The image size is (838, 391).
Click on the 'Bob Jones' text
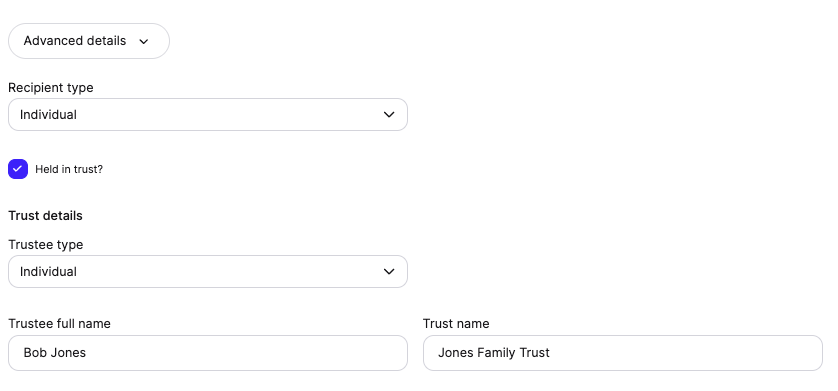tap(55, 353)
